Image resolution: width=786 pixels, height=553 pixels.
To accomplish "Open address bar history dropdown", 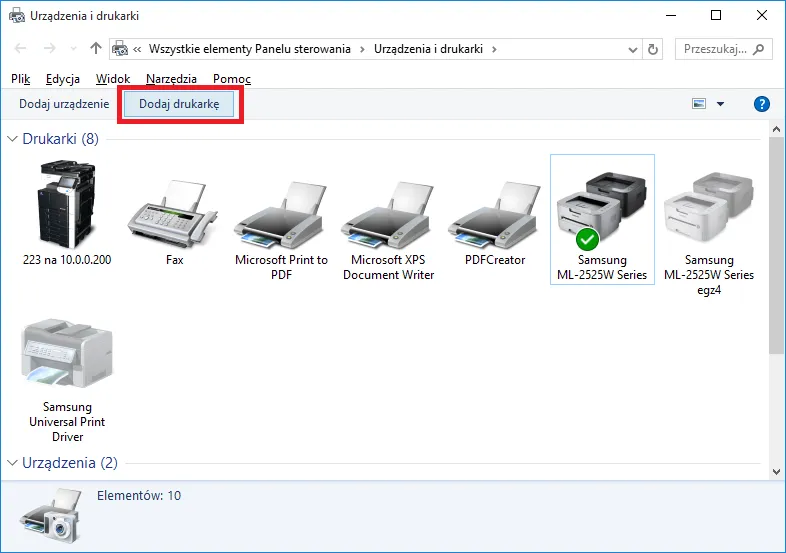I will coord(632,49).
